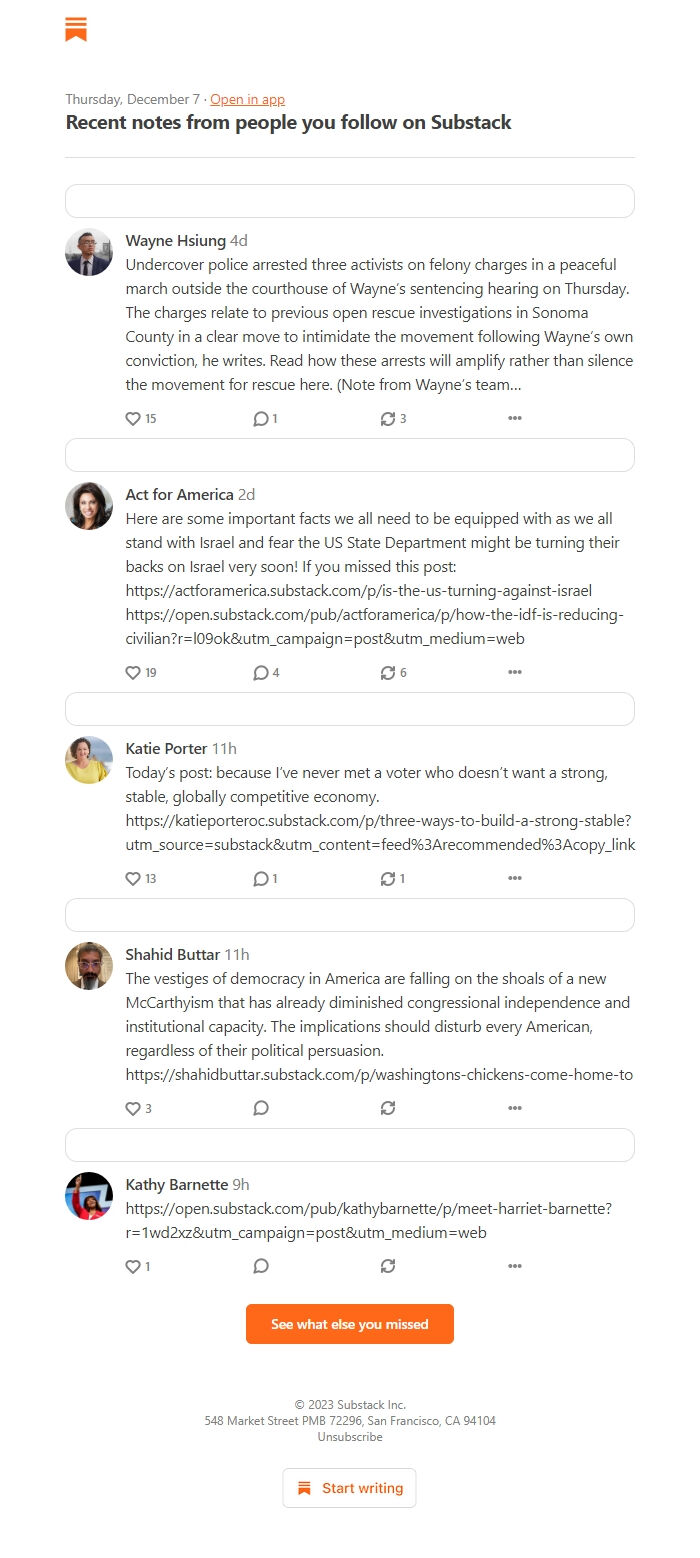Open Katie Porter's three-ways post URL
Image resolution: width=700 pixels, height=1558 pixels.
(378, 821)
